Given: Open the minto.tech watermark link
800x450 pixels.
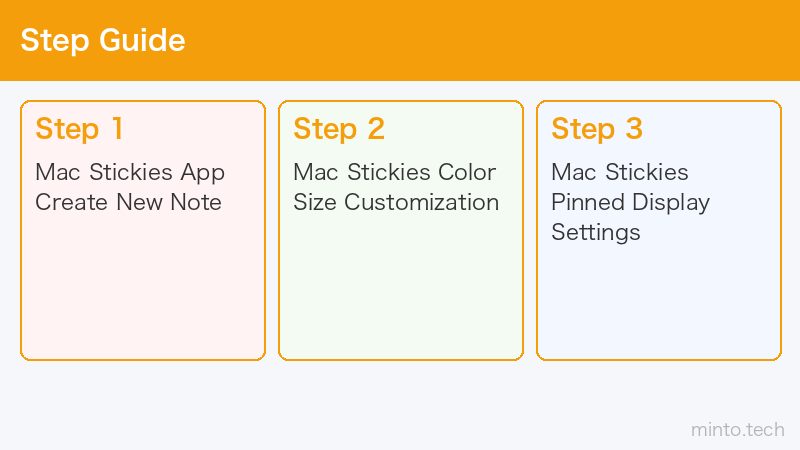Looking at the screenshot, I should (738, 430).
